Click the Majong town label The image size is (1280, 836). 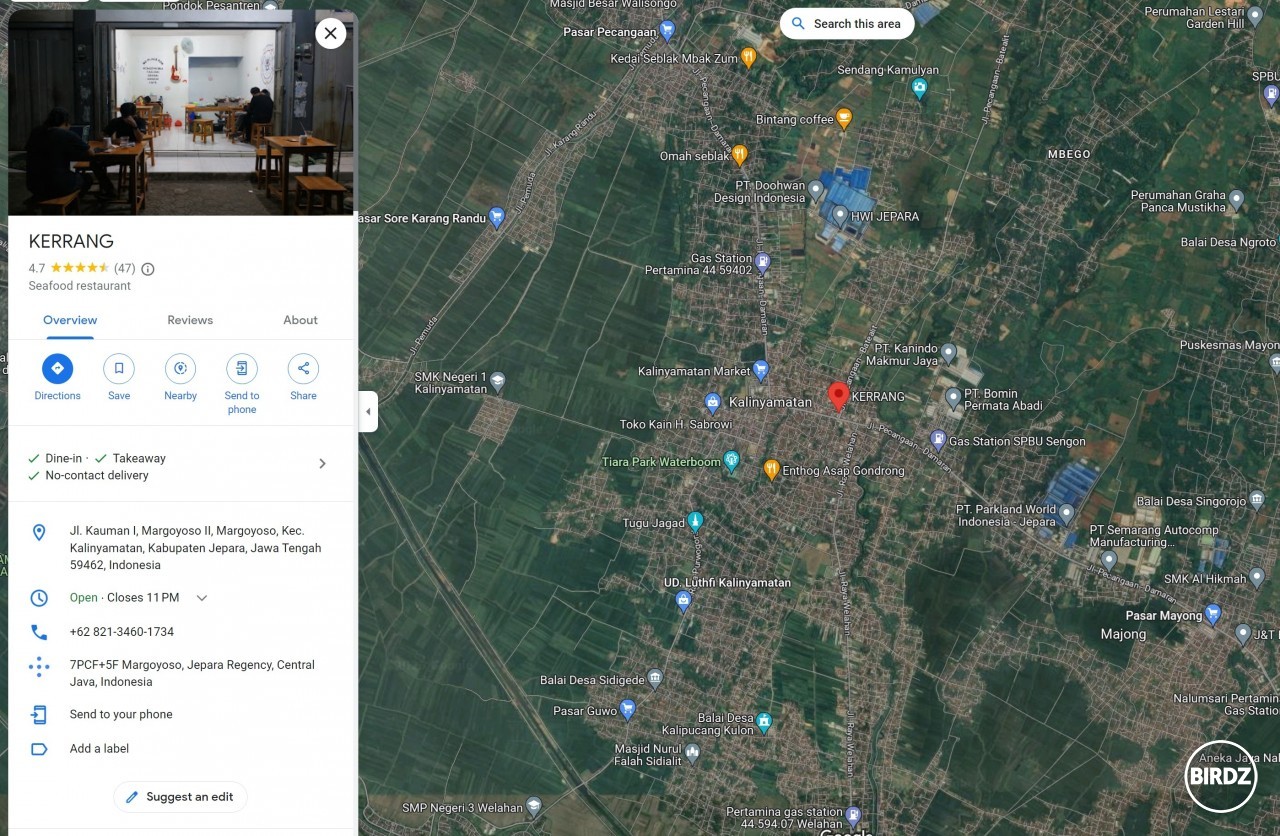1123,634
